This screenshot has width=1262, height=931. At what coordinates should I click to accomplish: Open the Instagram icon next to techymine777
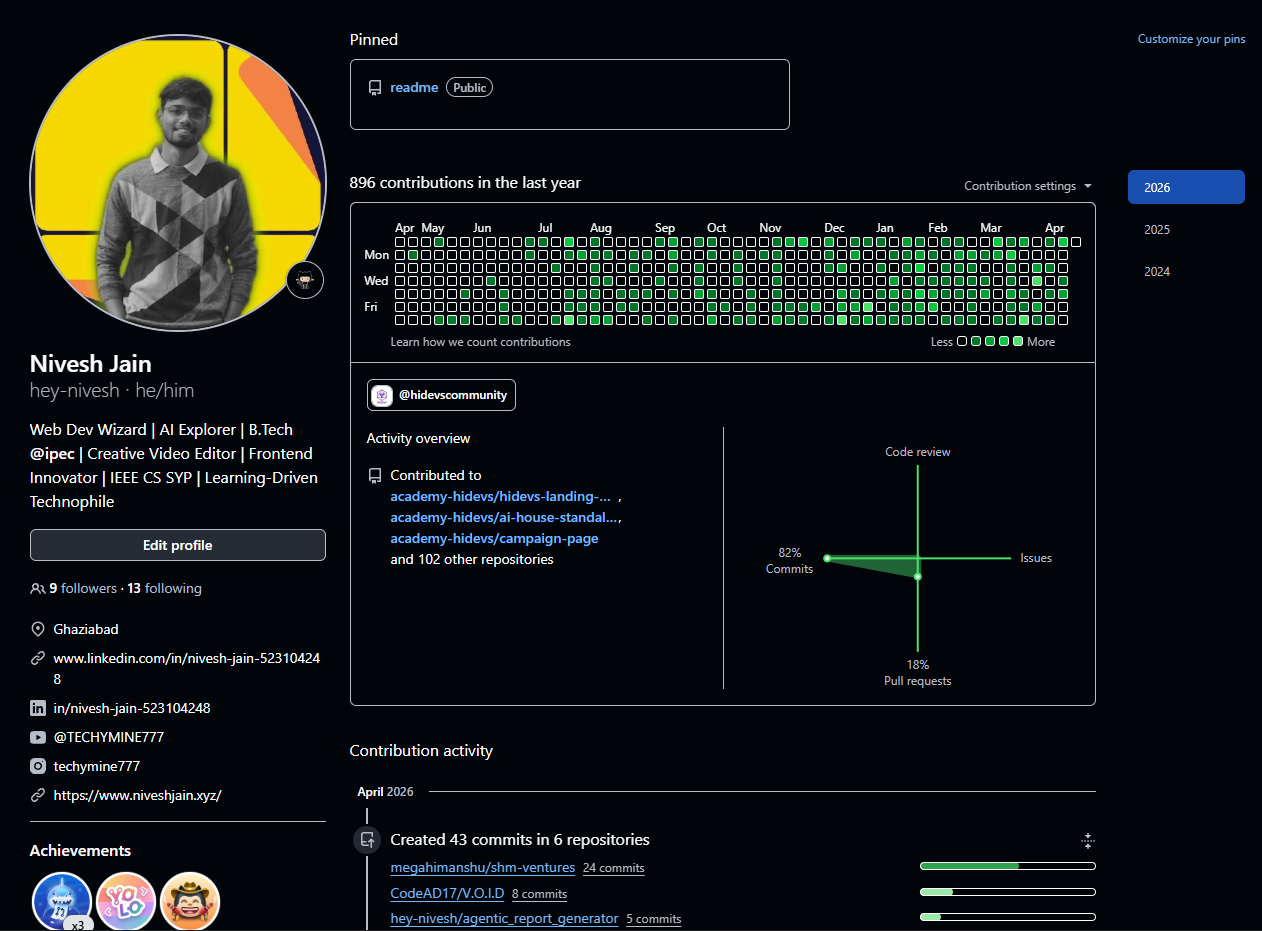(38, 766)
